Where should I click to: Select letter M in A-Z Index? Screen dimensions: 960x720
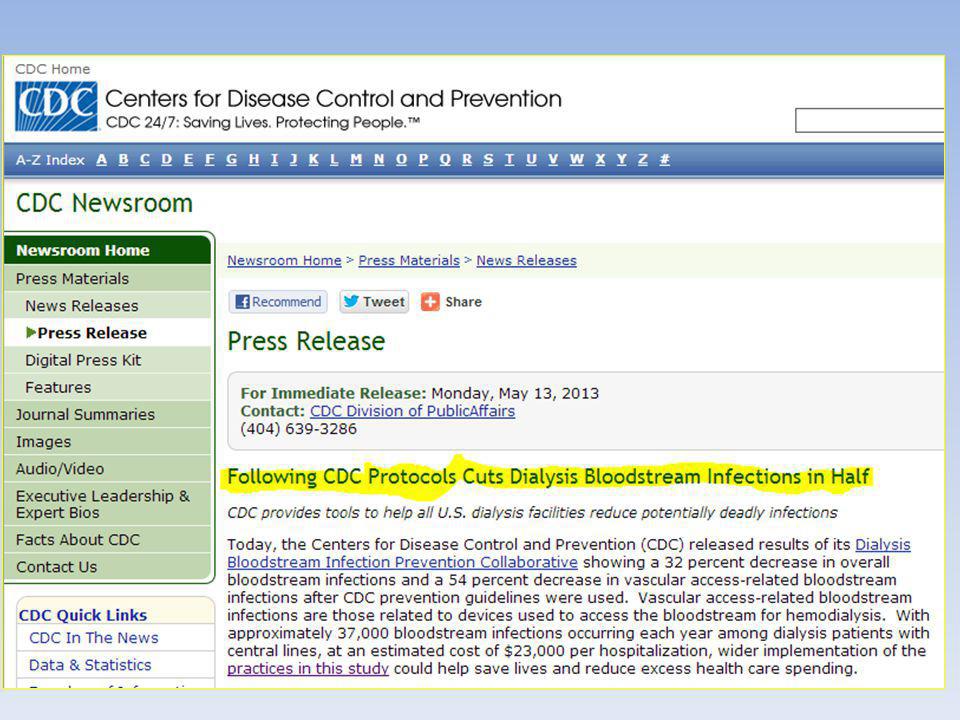356,160
